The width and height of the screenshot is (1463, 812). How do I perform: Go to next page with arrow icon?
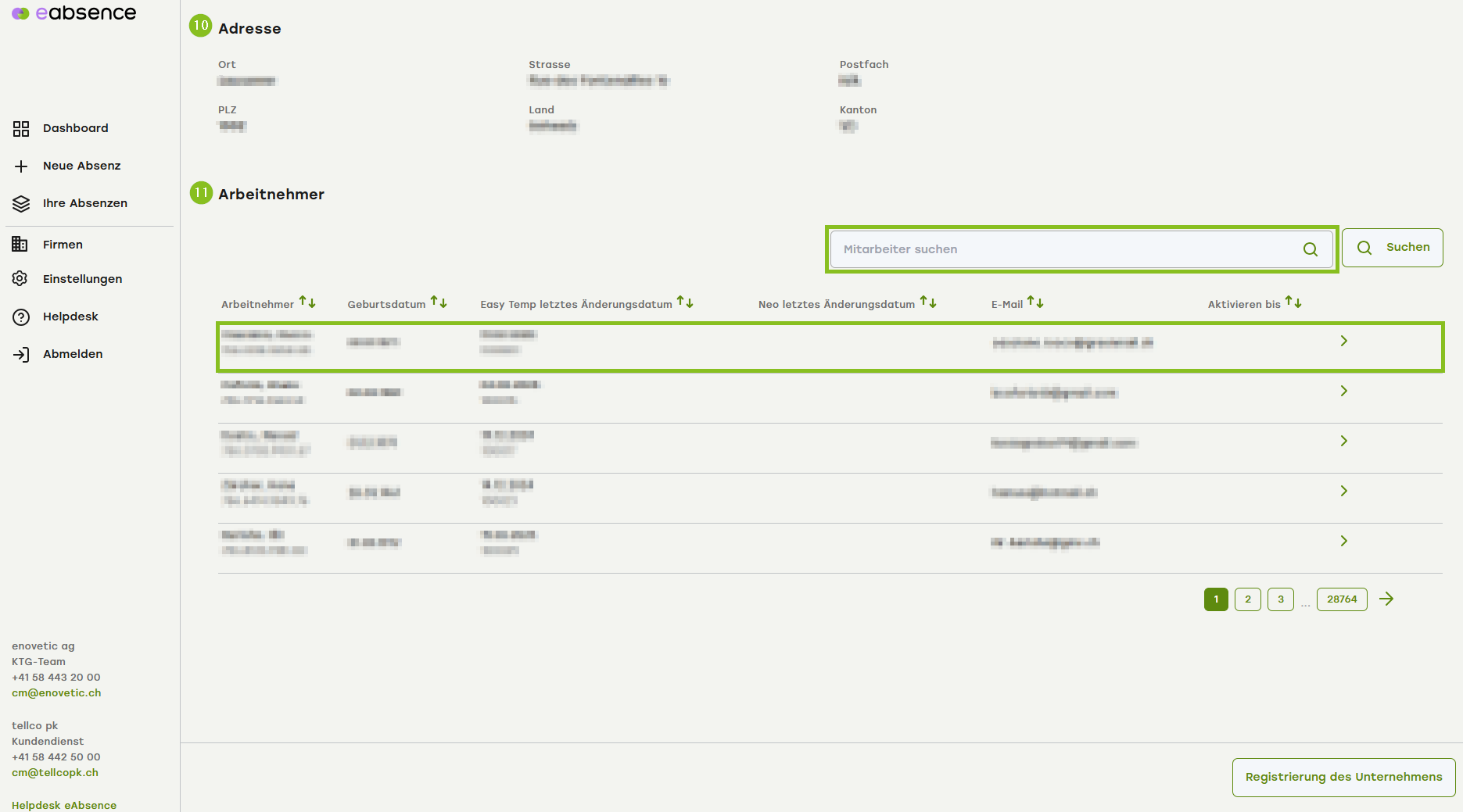click(1386, 599)
